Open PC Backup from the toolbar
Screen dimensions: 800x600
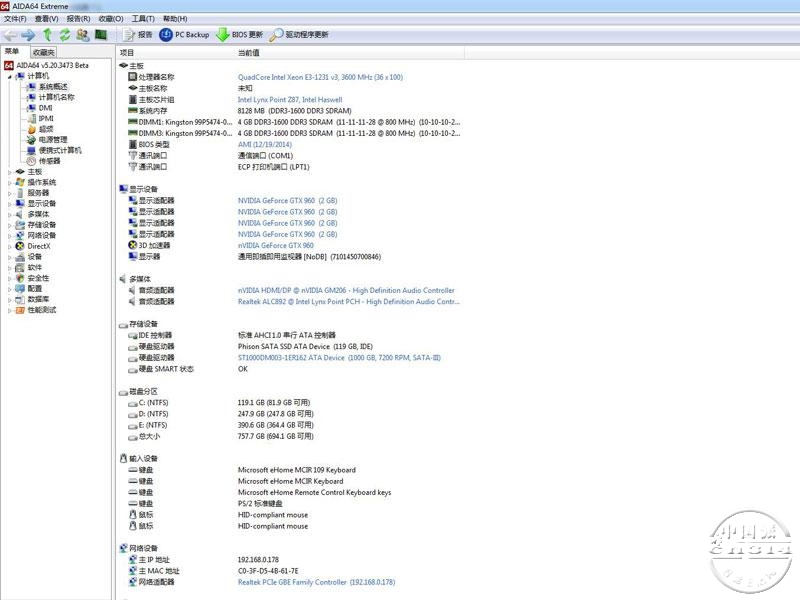pyautogui.click(x=184, y=35)
